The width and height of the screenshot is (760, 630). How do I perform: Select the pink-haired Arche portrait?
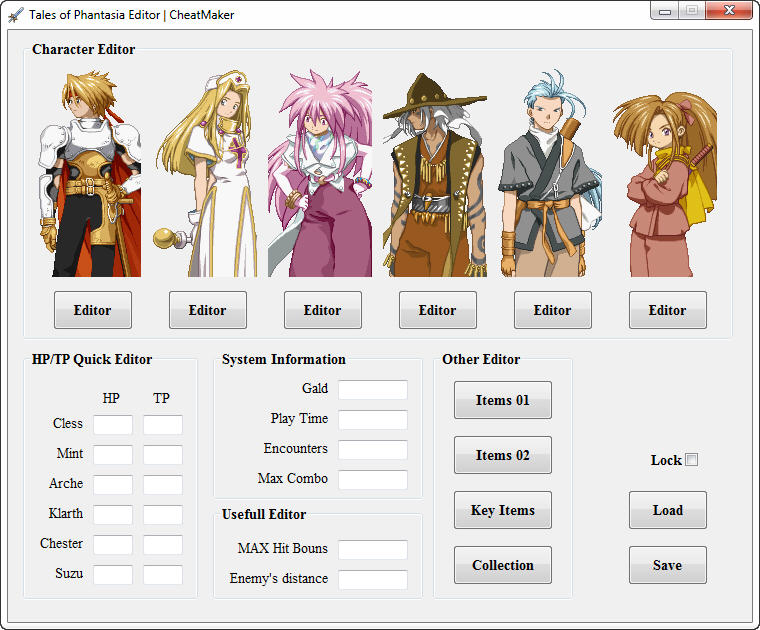[x=322, y=175]
